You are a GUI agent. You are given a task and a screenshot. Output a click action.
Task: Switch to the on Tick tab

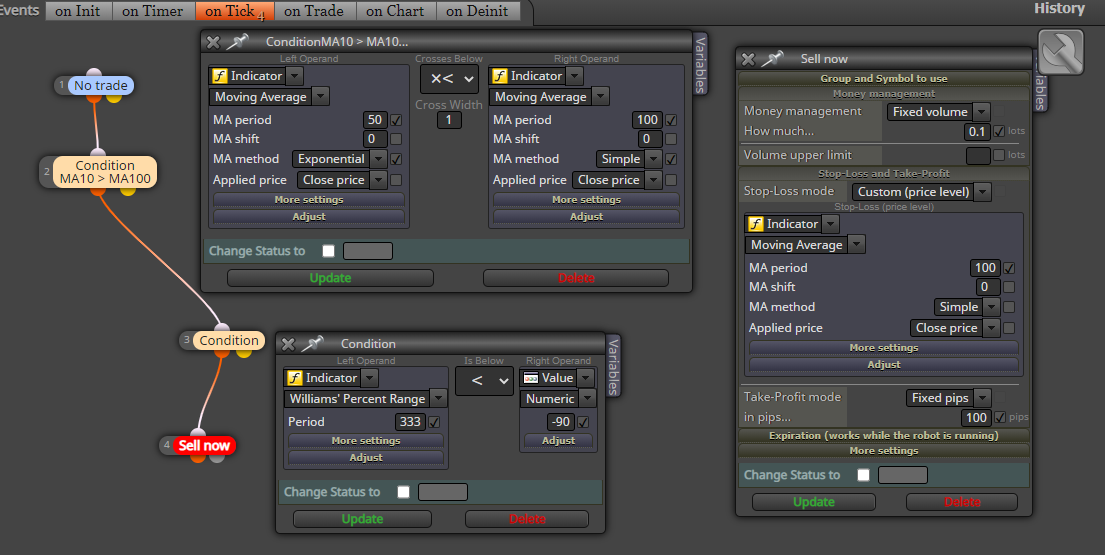[234, 11]
